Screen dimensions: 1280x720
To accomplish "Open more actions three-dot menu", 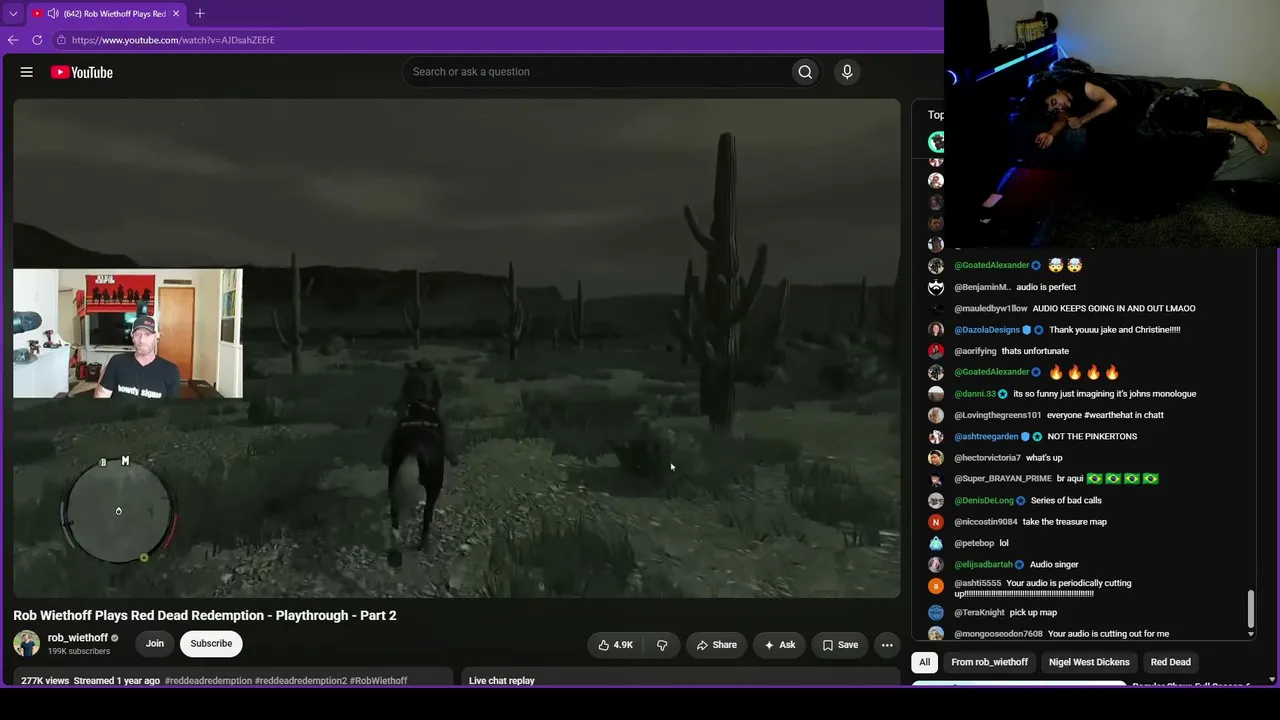I will (x=887, y=645).
